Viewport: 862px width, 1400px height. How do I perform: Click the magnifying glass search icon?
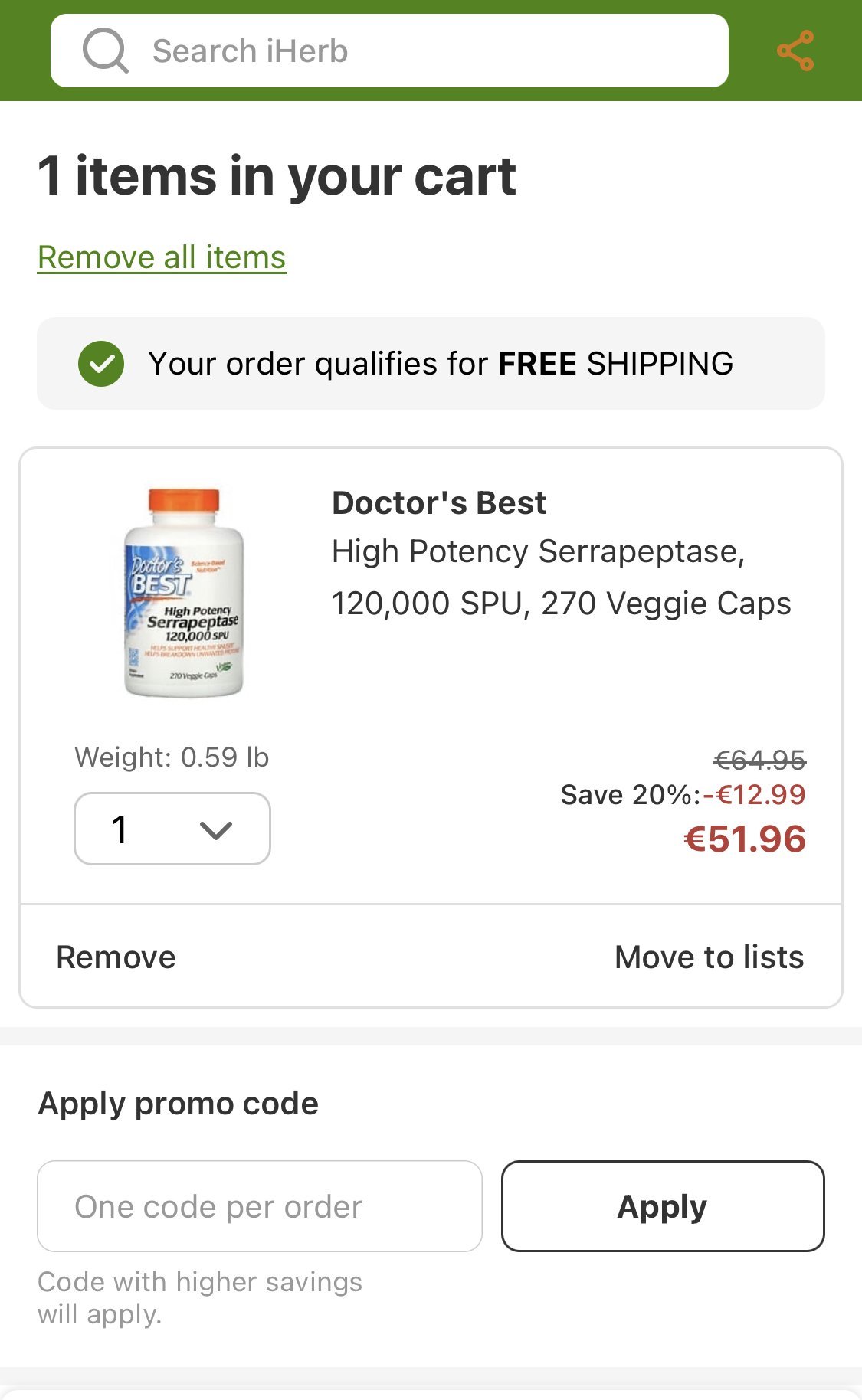(105, 51)
